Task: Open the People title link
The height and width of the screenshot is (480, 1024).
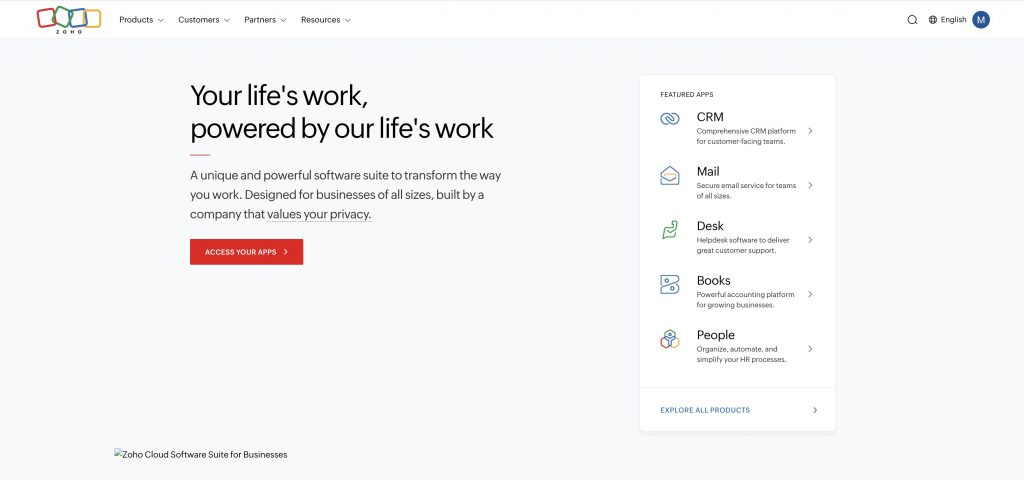Action: pyautogui.click(x=715, y=335)
